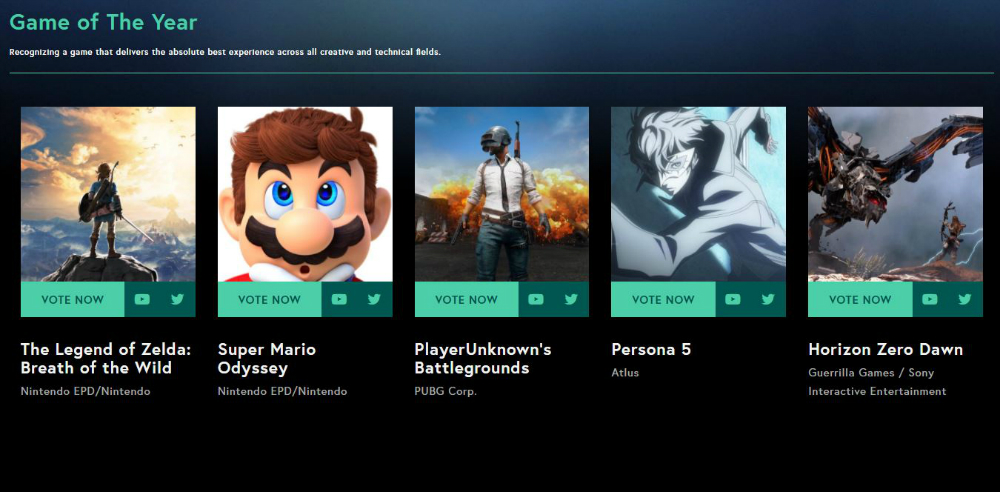Select the Horizon Zero Dawn cover image
The width and height of the screenshot is (1000, 492).
[895, 194]
